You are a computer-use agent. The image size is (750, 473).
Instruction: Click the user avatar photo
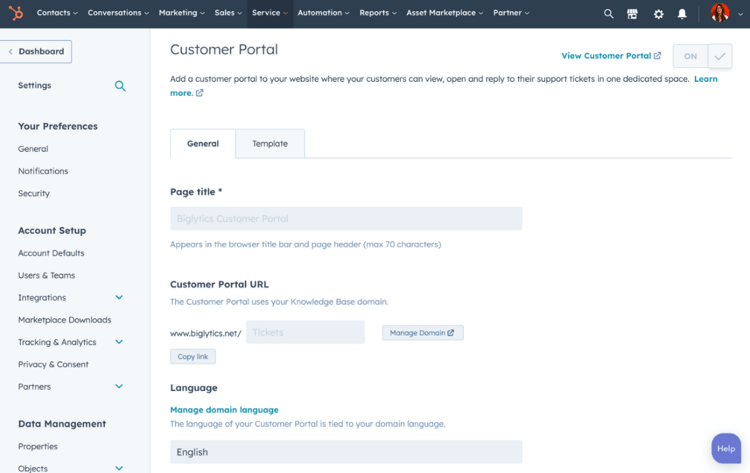719,13
